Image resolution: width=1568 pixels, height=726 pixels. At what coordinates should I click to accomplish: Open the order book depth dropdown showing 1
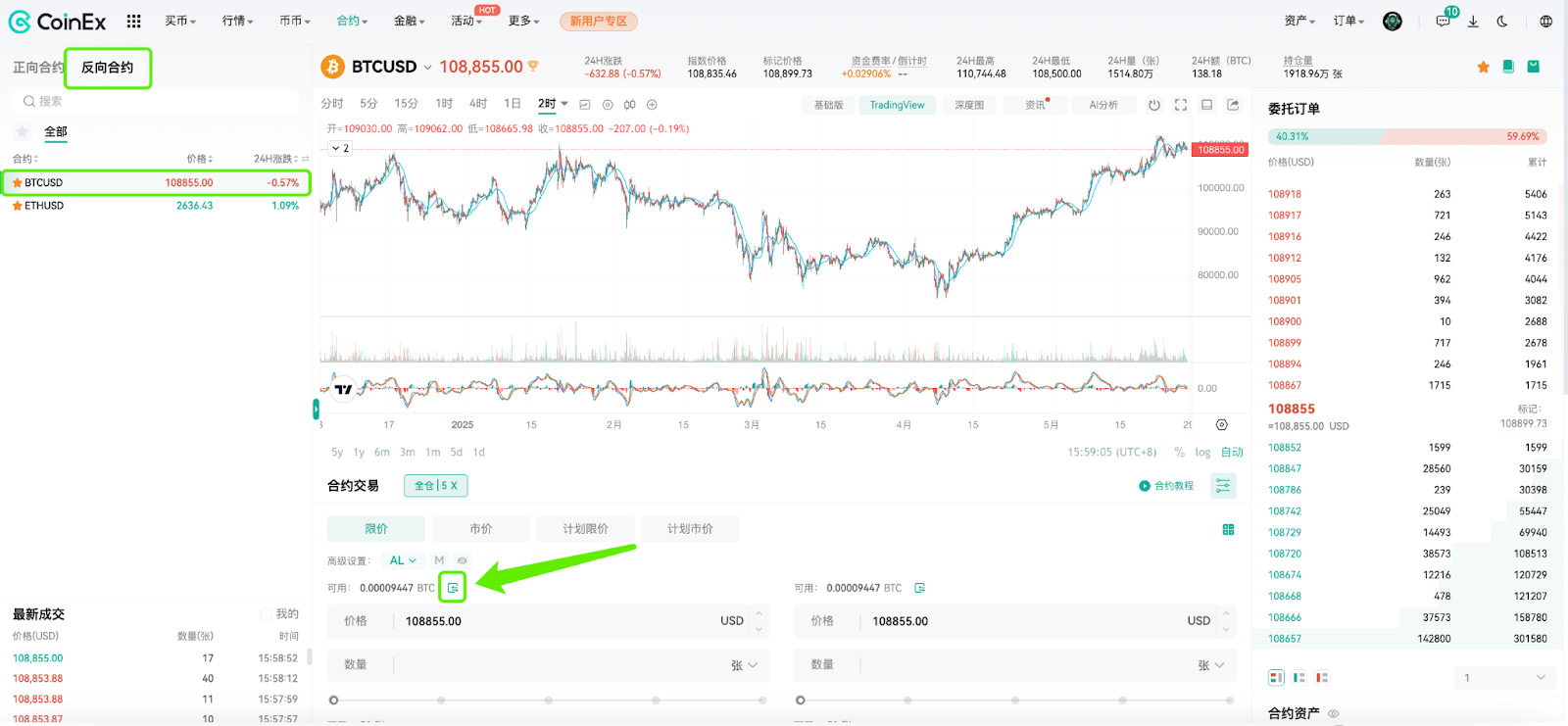(x=1504, y=677)
